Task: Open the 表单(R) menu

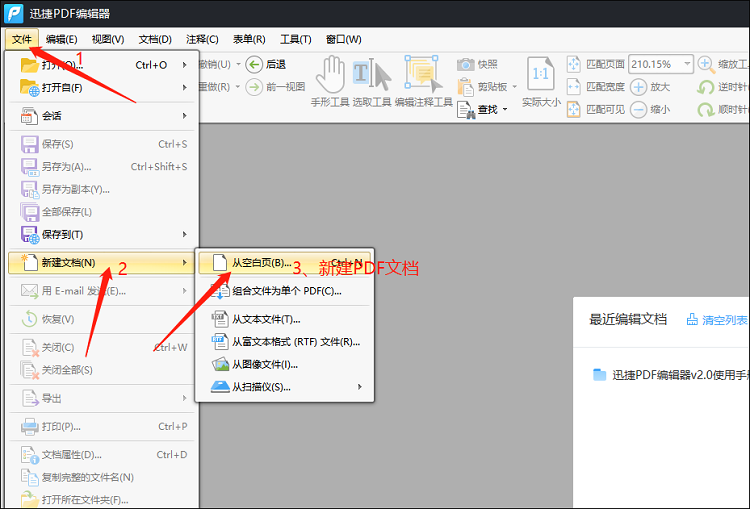Action: [x=249, y=39]
